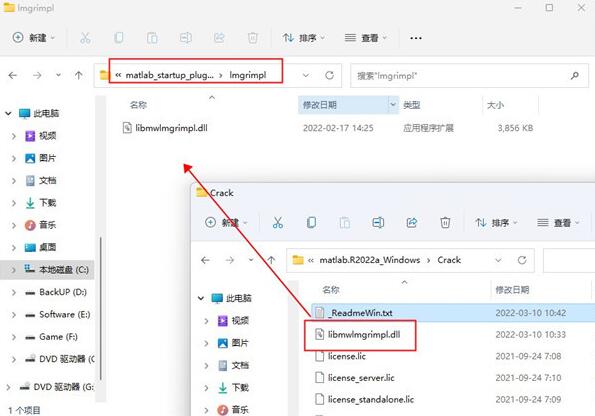This screenshot has width=595, height=416.
Task: Select license_standalone.lic file
Action: point(371,399)
